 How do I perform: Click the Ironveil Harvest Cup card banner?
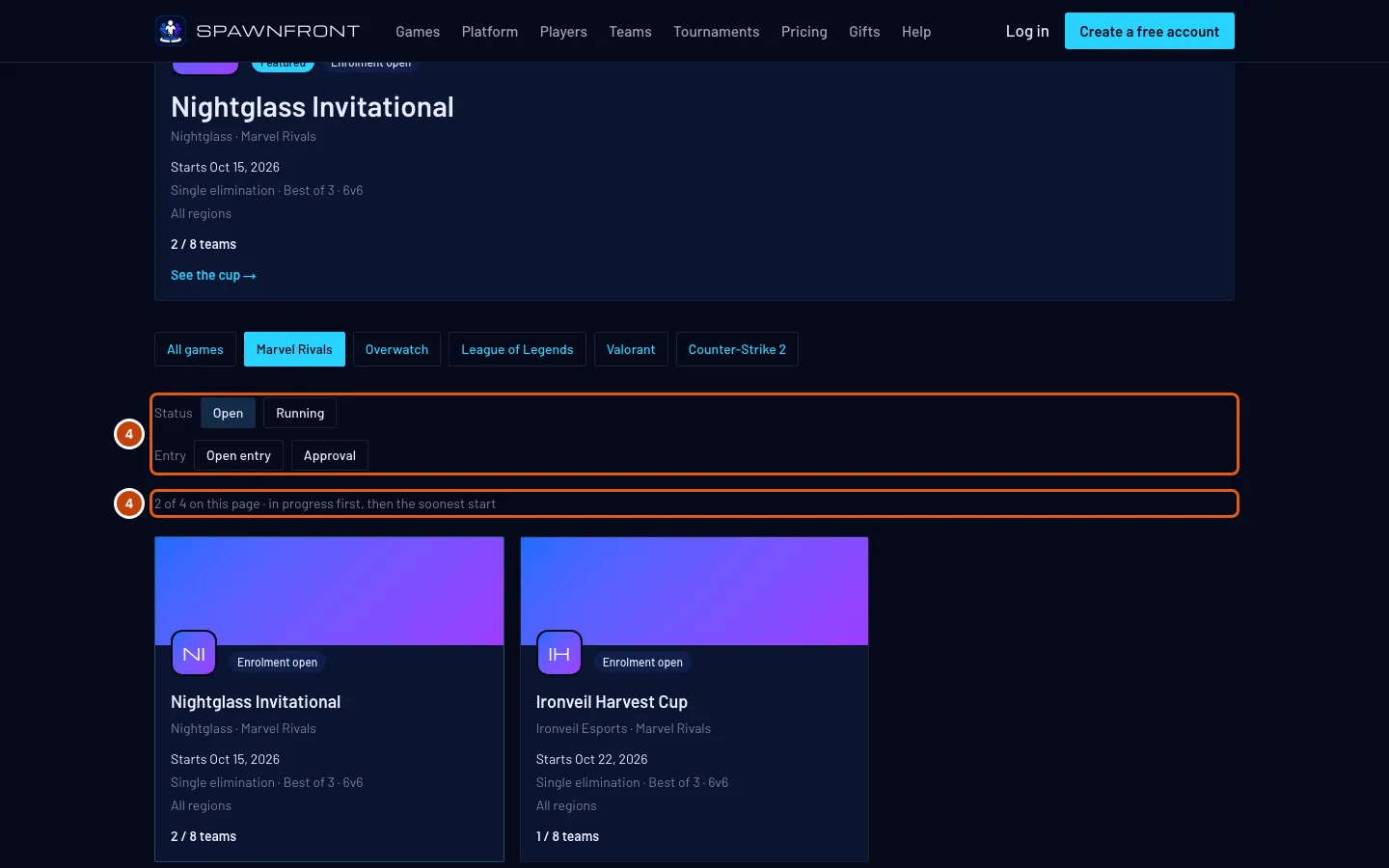tap(694, 590)
